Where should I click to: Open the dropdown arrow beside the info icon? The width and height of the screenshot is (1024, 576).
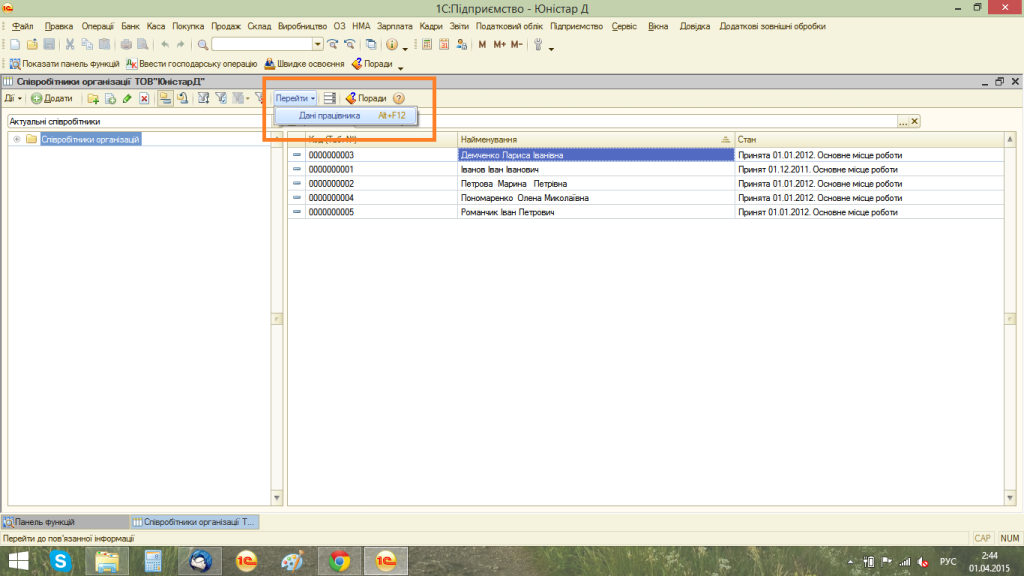pyautogui.click(x=405, y=48)
